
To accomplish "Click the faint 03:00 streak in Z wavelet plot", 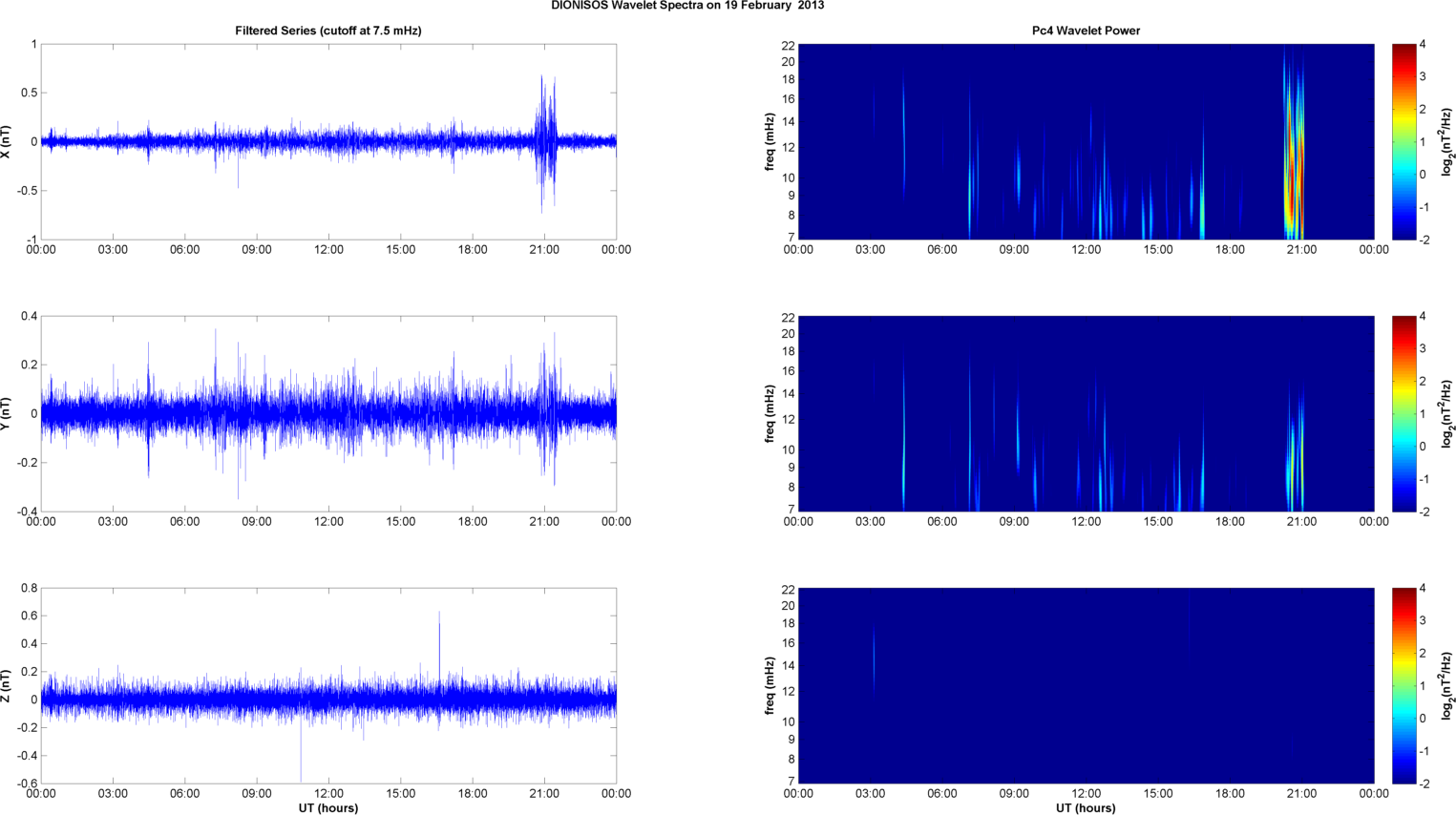I will [x=874, y=658].
